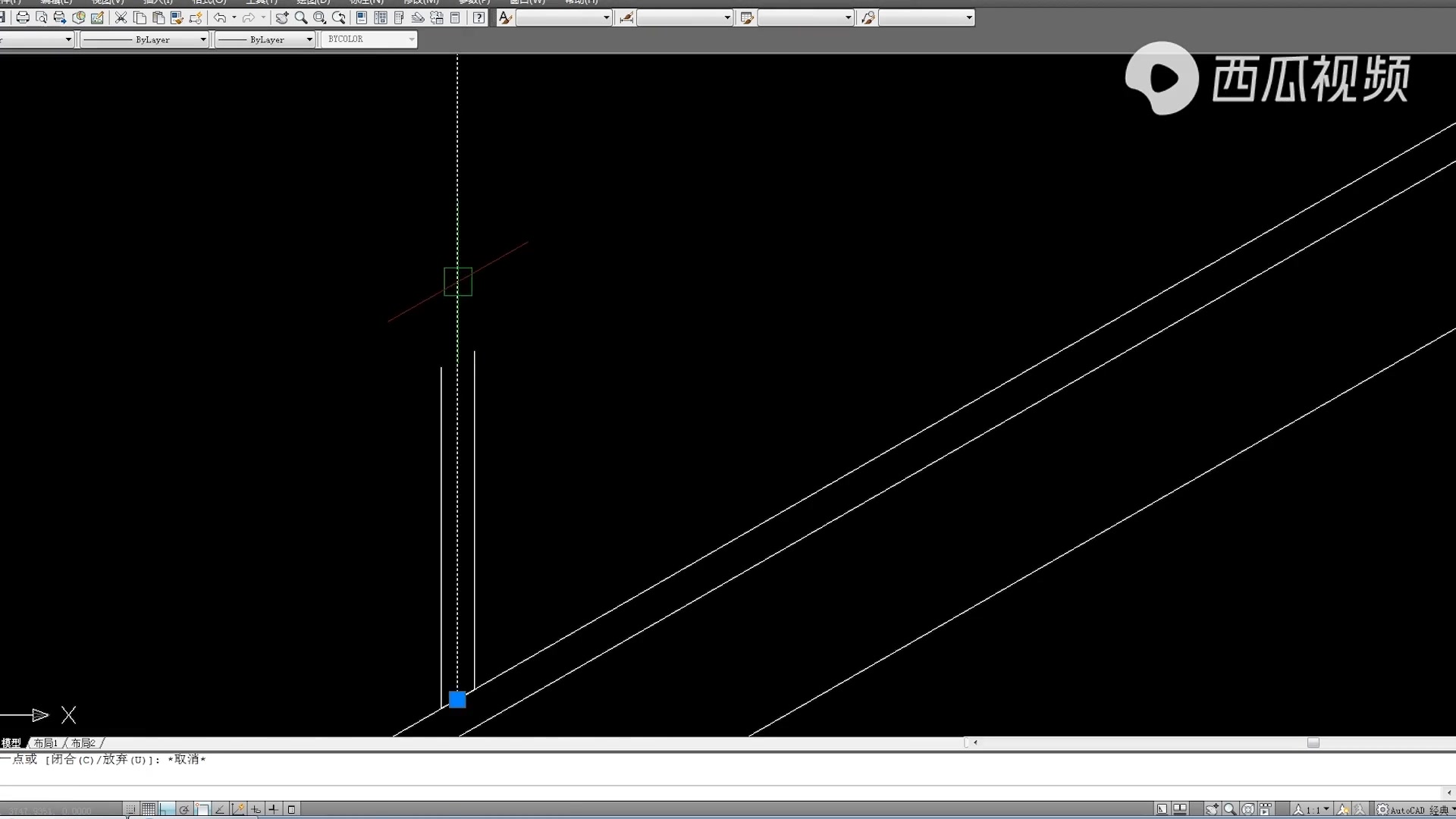Click the Zoom Window icon
1456x819 pixels.
[320, 17]
